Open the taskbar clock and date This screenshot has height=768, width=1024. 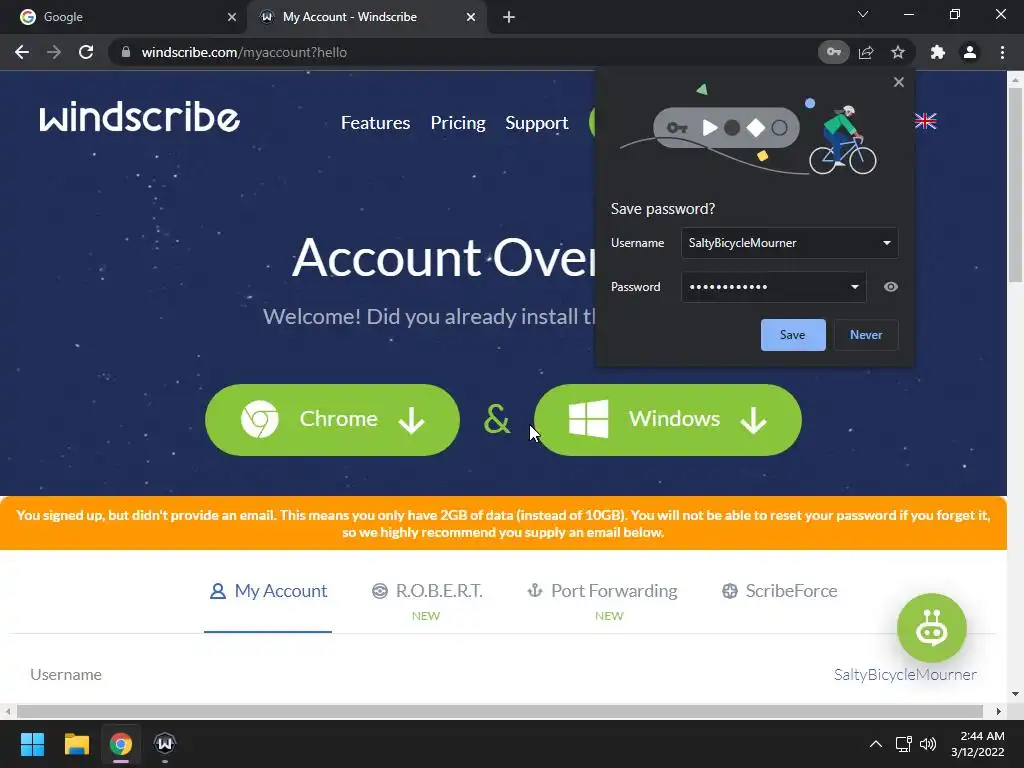tap(978, 744)
